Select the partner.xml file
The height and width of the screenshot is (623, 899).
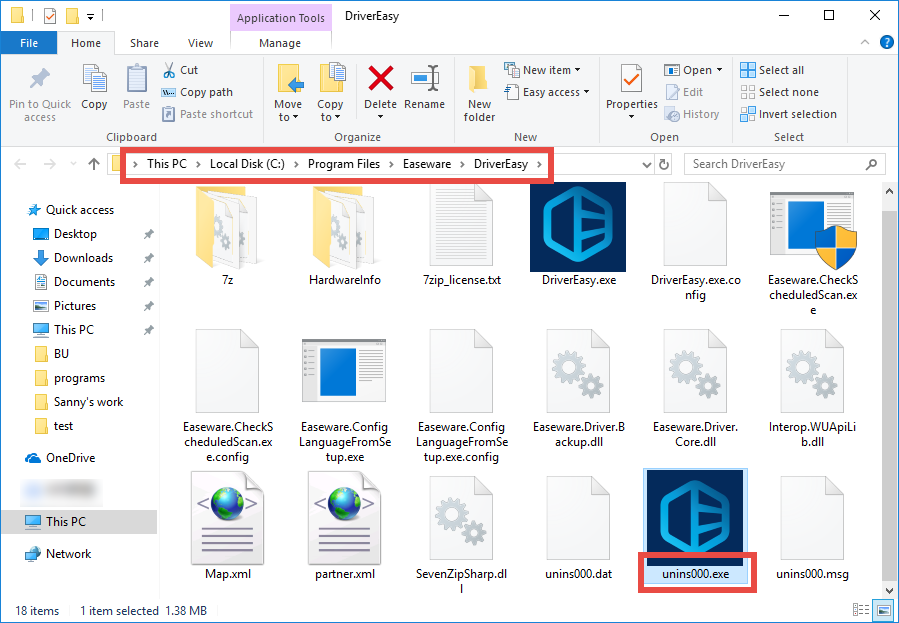[x=345, y=526]
